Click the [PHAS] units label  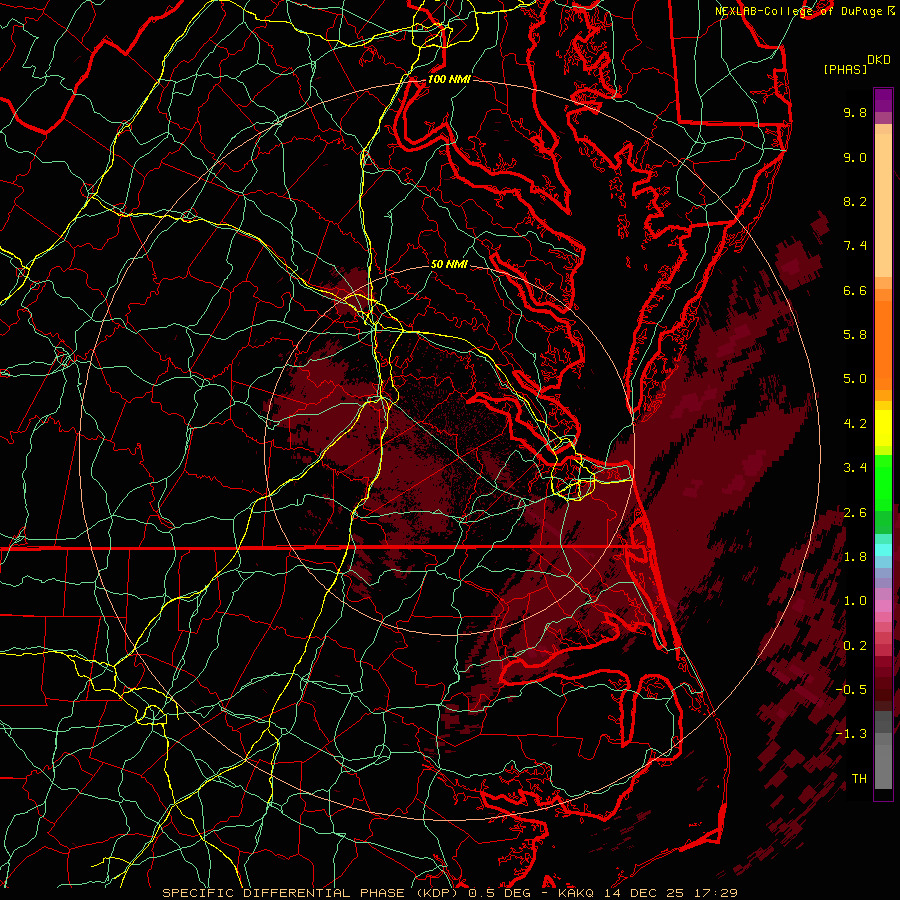[x=845, y=70]
